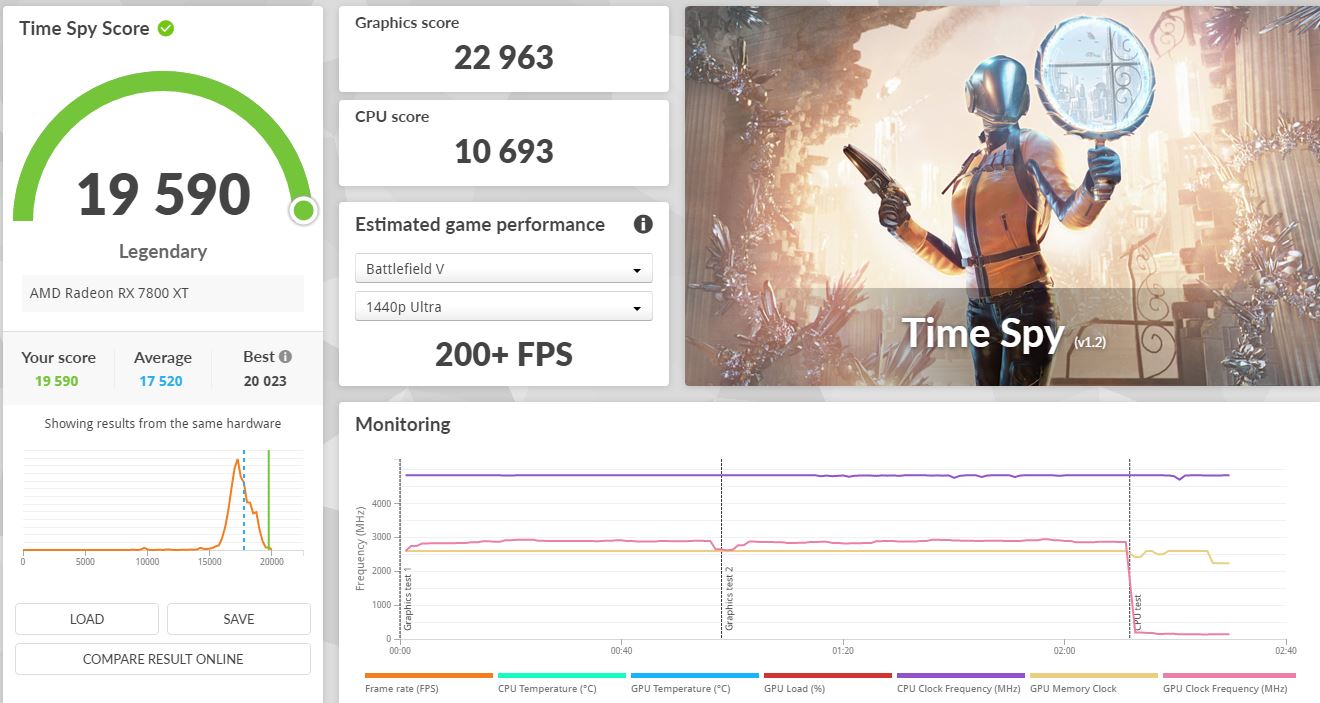Toggle GPU Clock Frequency legend entry
This screenshot has width=1320, height=703.
[x=1229, y=683]
